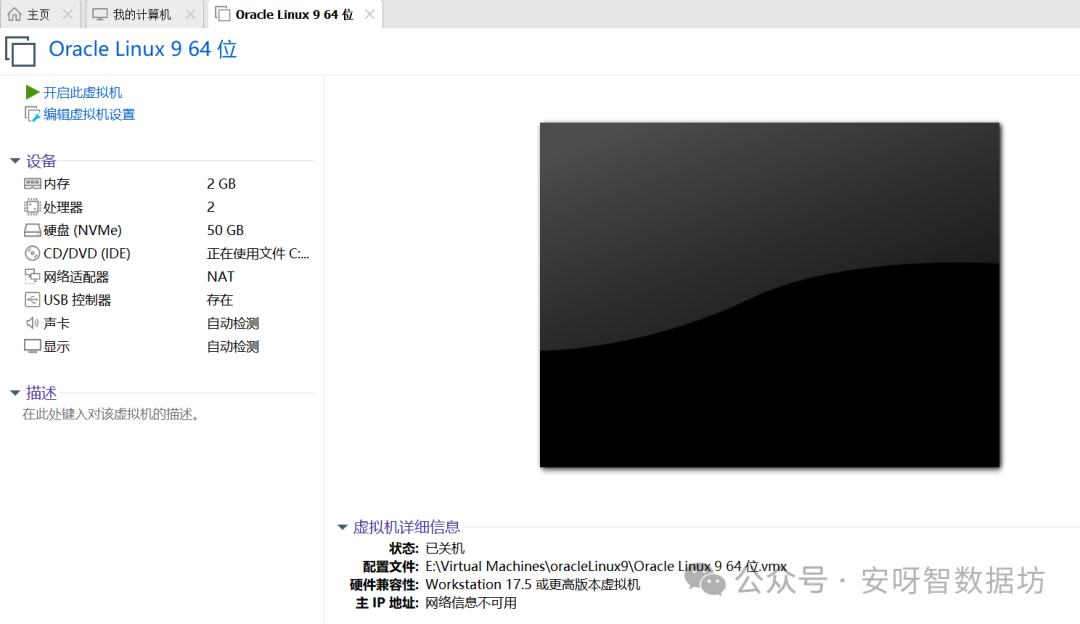Click the CD/DVD (IDE) device label
The height and width of the screenshot is (624, 1080).
pyautogui.click(x=87, y=253)
